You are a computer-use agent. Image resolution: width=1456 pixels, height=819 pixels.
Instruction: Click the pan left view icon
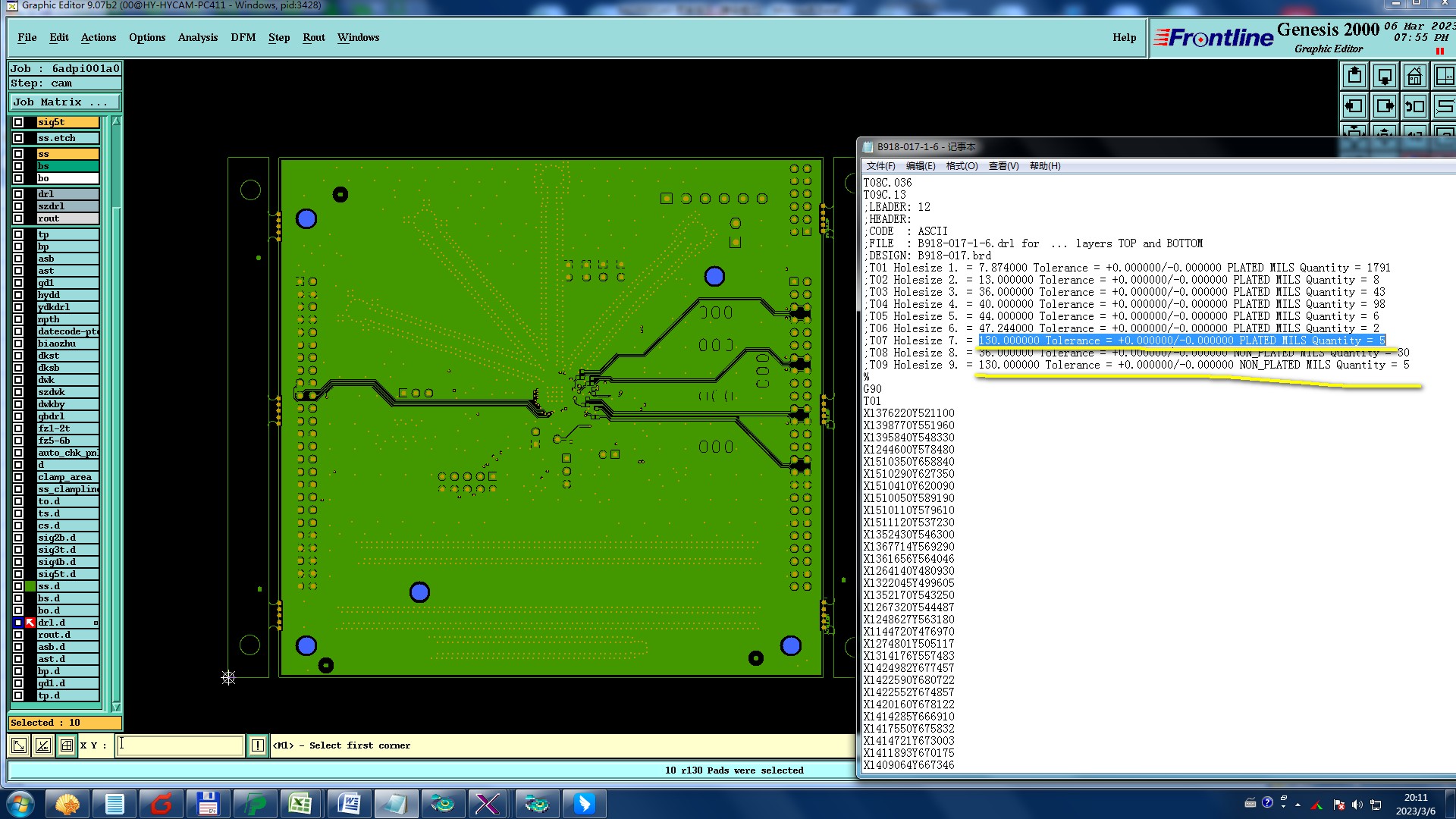[1354, 106]
